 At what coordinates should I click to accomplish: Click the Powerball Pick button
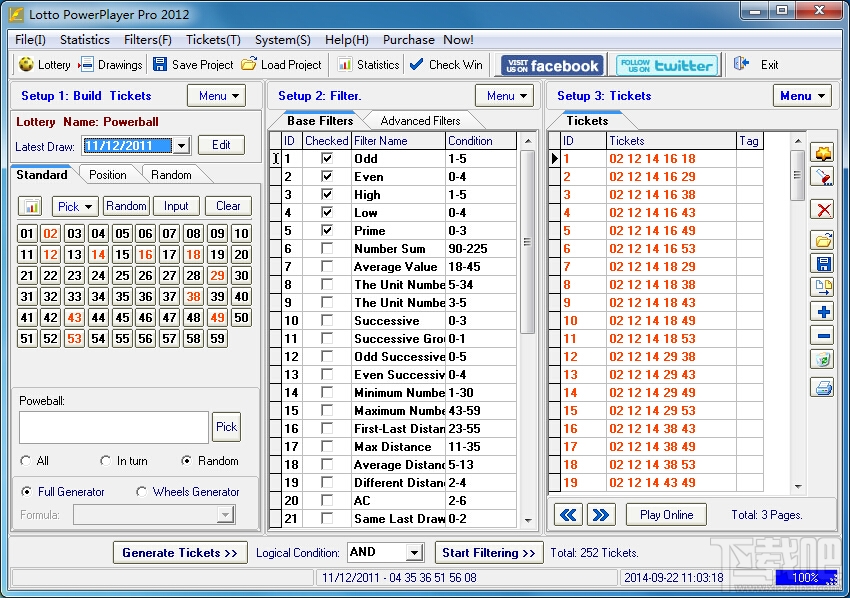226,427
